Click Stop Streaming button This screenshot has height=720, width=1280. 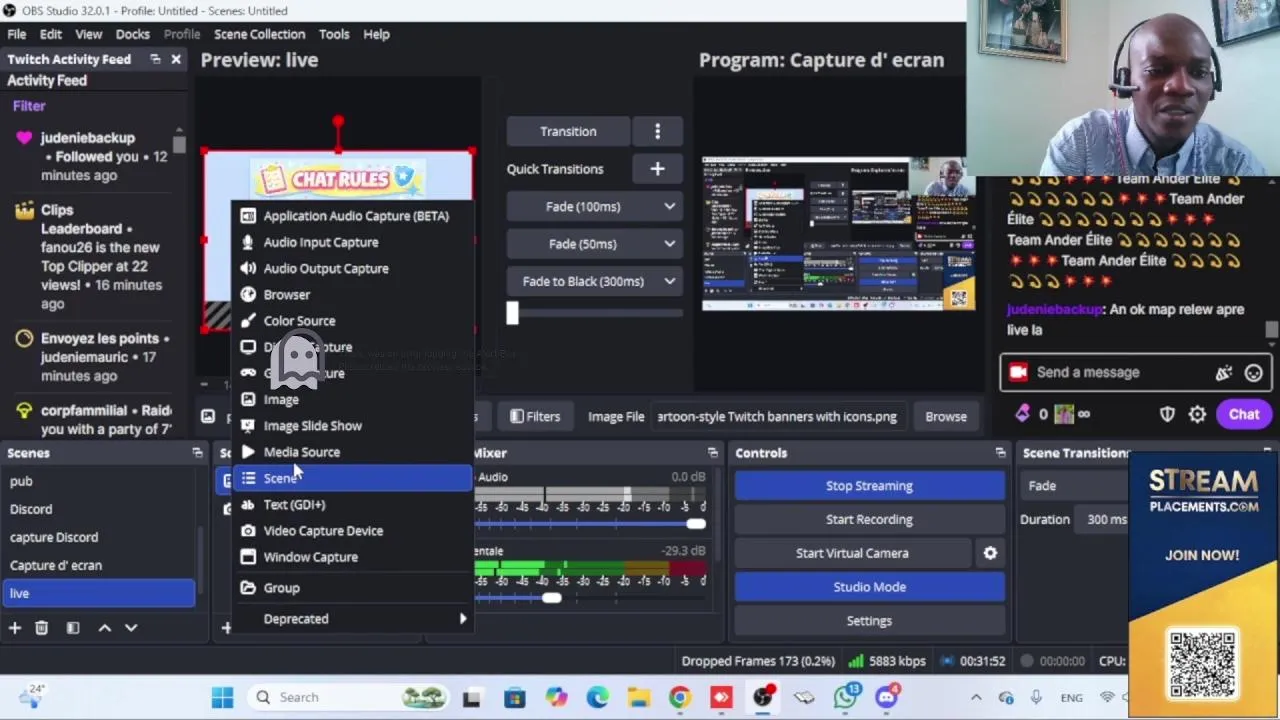pyautogui.click(x=869, y=486)
